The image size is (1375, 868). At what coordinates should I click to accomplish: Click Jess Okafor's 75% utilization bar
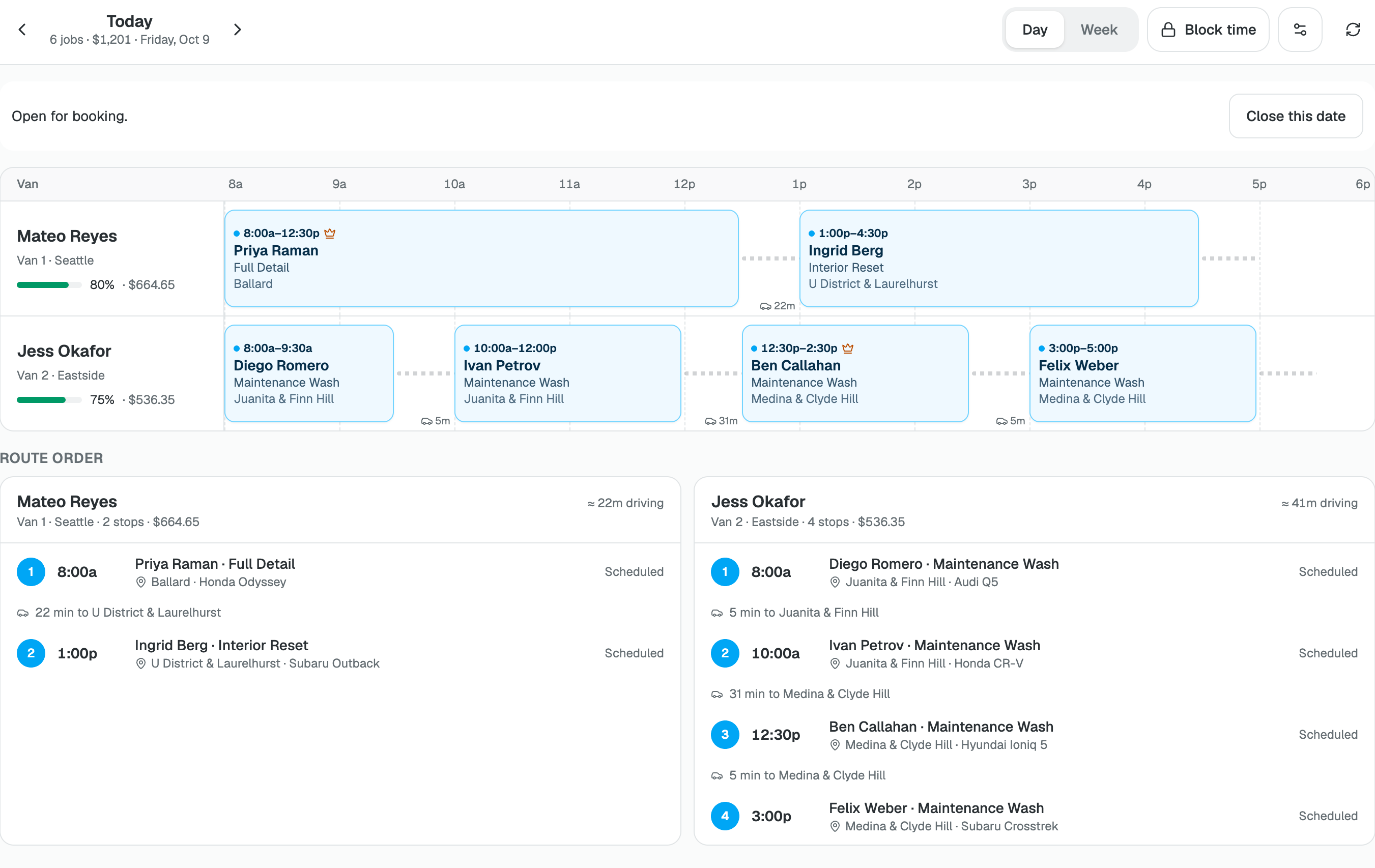click(49, 400)
